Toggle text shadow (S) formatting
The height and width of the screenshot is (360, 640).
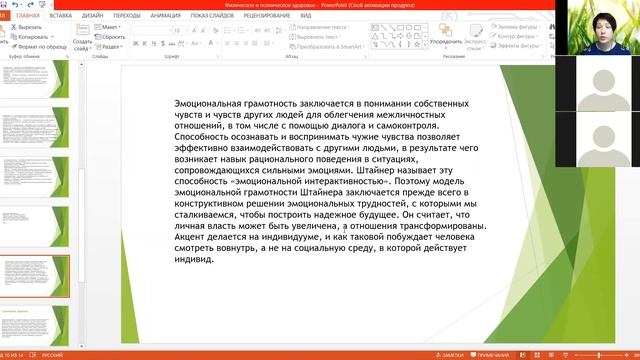[163, 43]
